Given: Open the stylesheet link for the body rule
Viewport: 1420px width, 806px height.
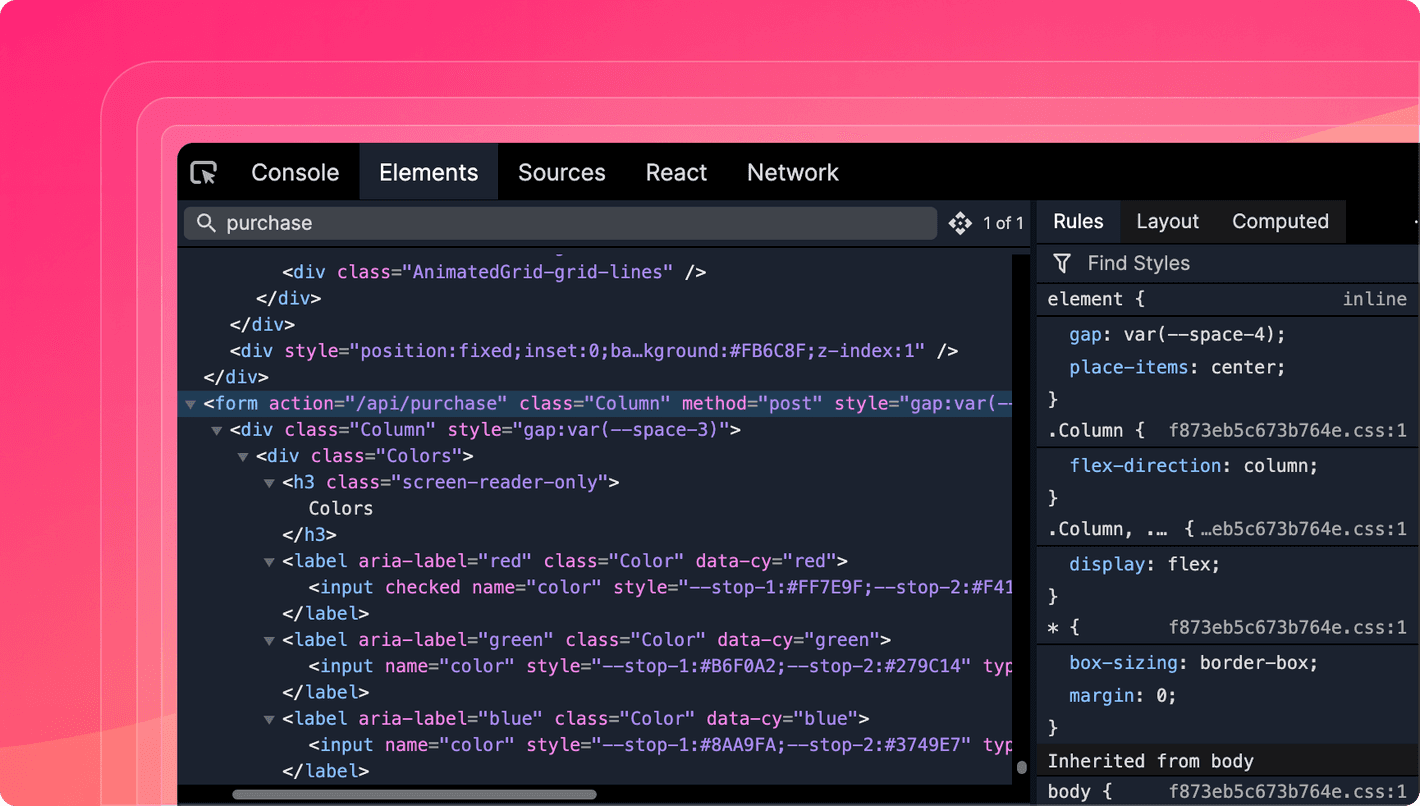Looking at the screenshot, I should (1287, 792).
